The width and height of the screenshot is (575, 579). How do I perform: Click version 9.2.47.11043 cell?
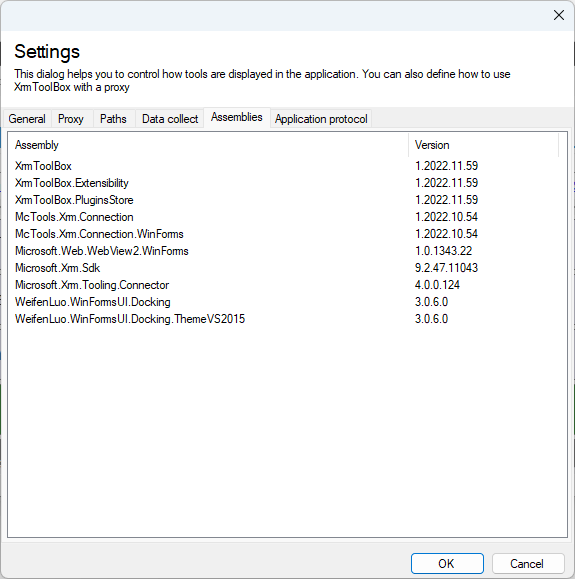pyautogui.click(x=446, y=268)
